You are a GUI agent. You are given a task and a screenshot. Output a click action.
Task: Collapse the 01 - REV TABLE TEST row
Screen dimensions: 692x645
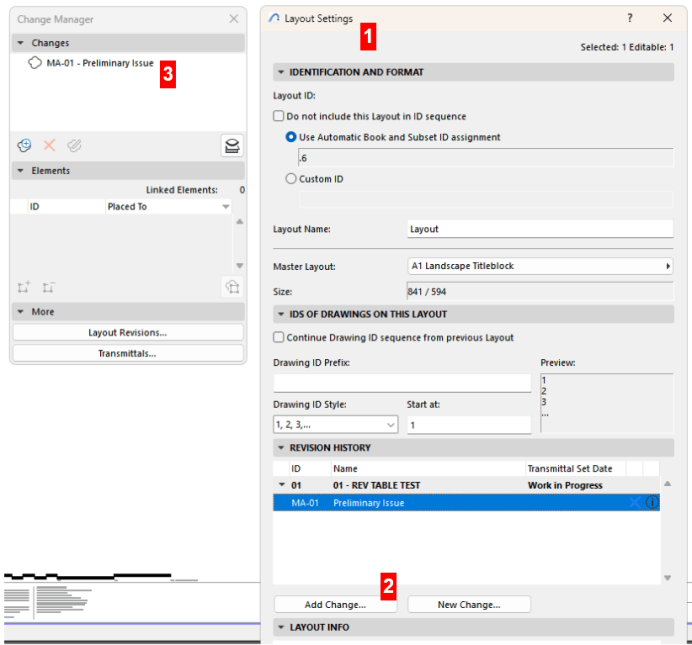pyautogui.click(x=281, y=486)
